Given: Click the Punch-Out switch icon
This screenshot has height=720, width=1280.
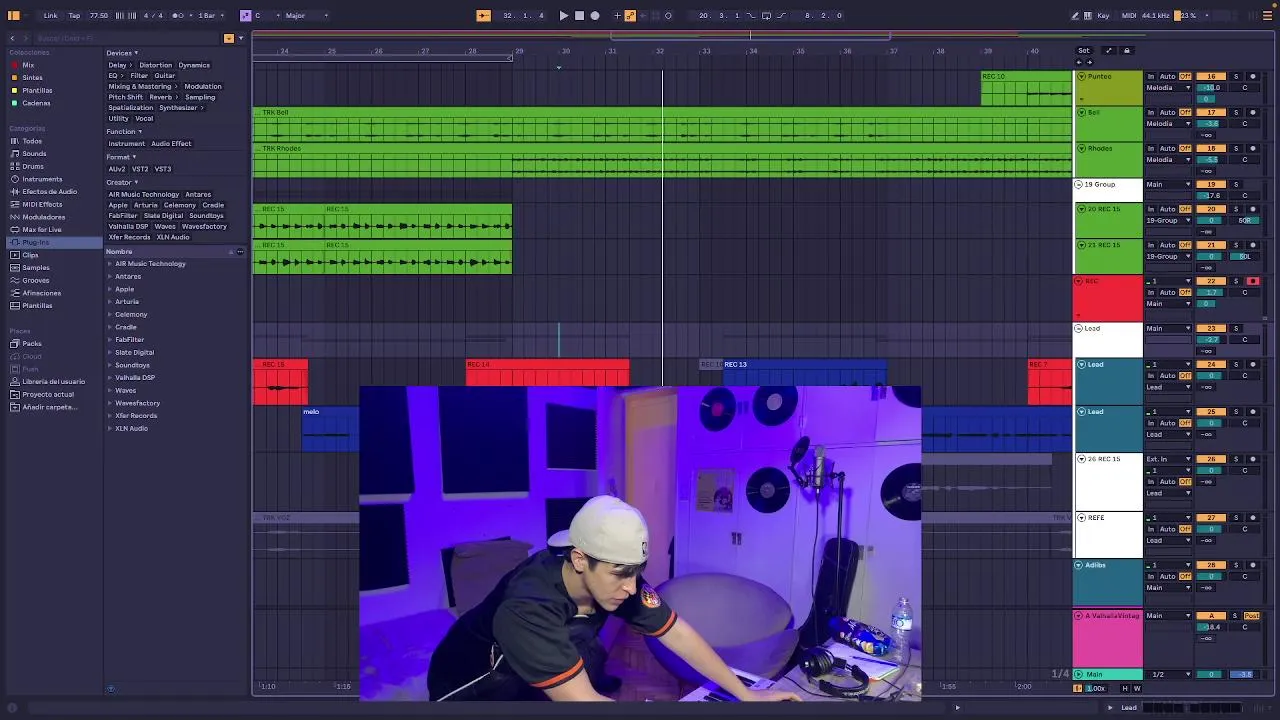Looking at the screenshot, I should pyautogui.click(x=783, y=15).
